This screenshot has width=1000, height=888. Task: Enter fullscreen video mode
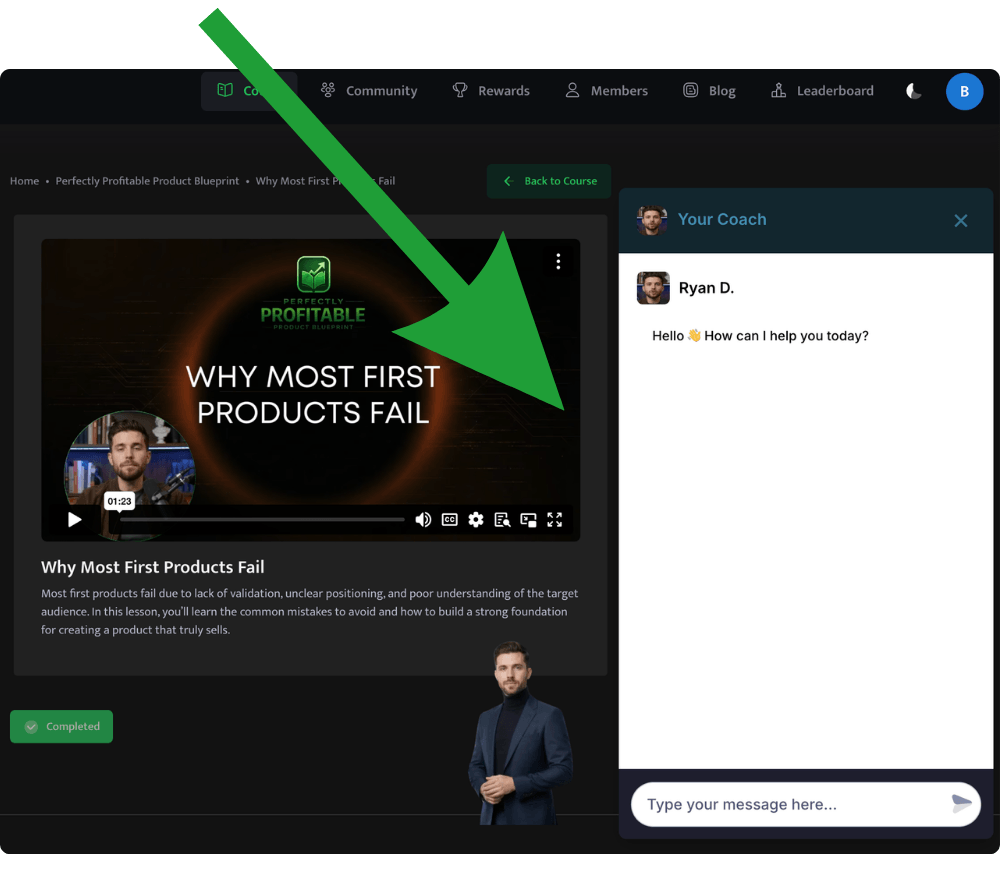coord(555,520)
